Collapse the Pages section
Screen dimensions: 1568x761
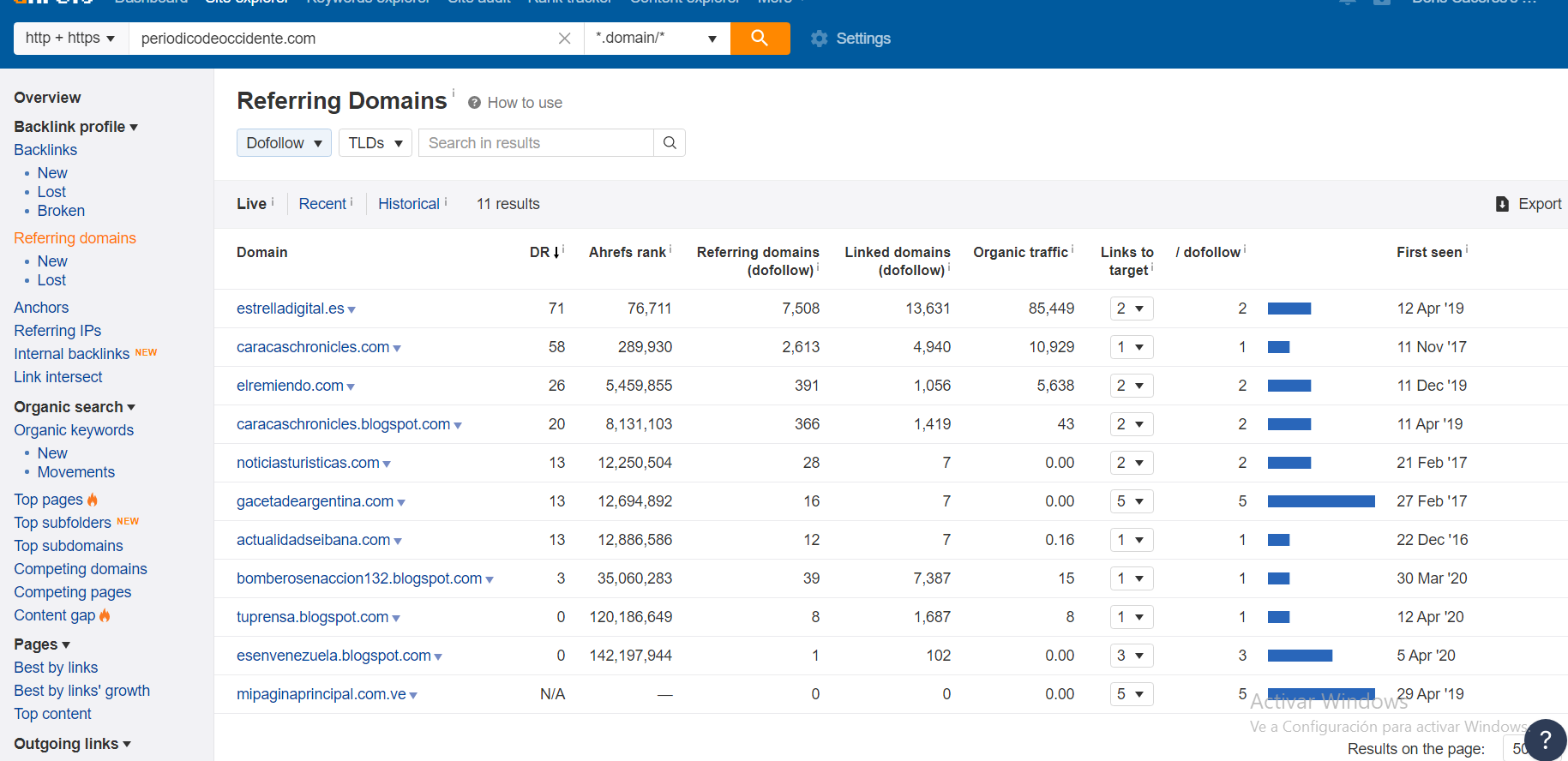(42, 644)
